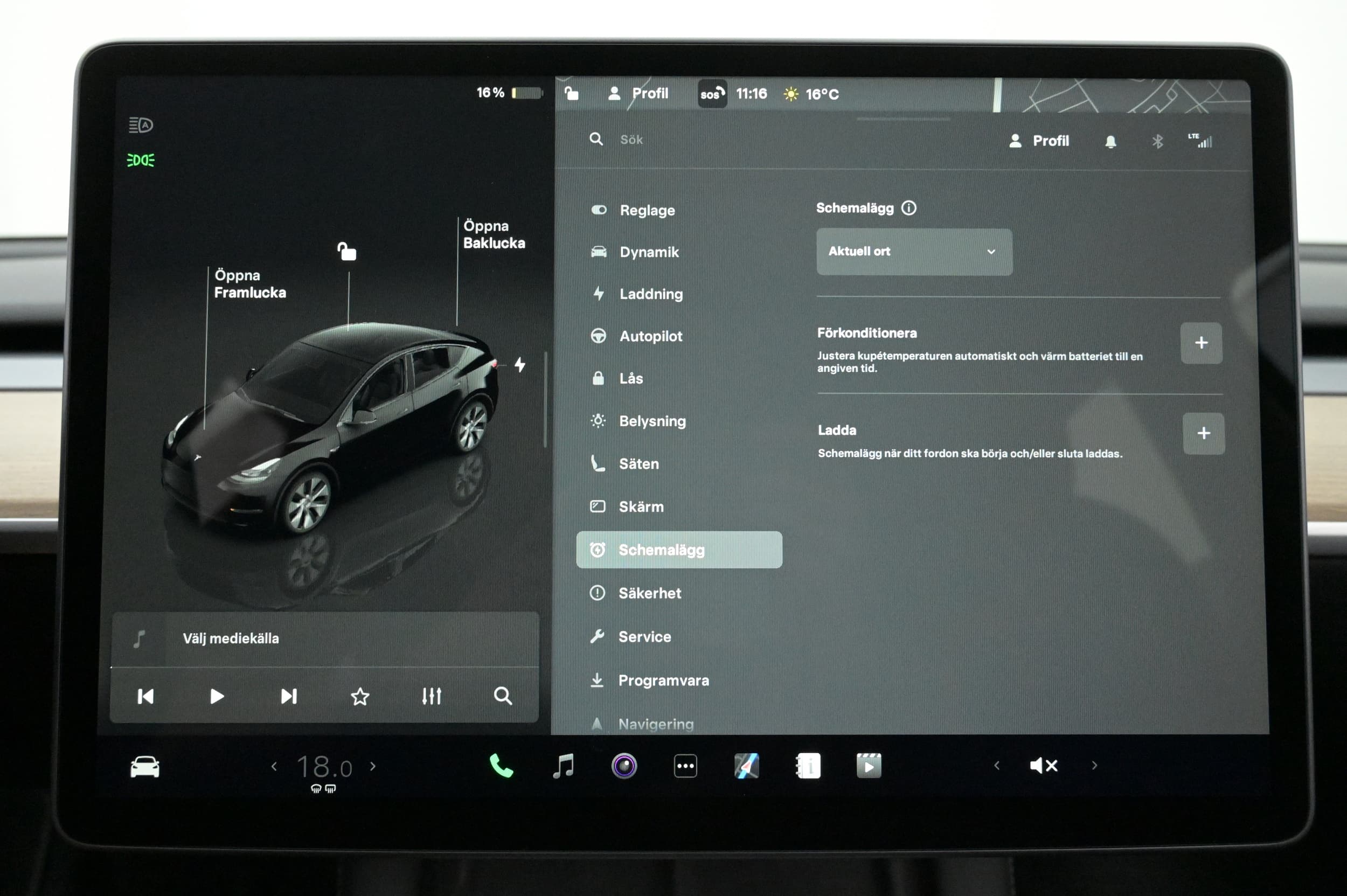1347x896 pixels.
Task: Open the Theater video app
Action: [x=869, y=766]
